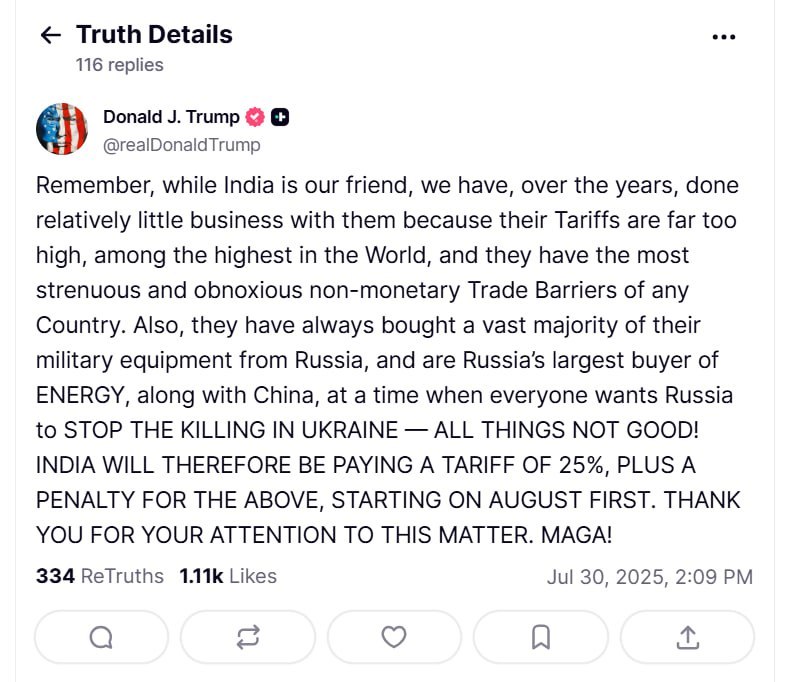Click the share upload button
Image resolution: width=787 pixels, height=682 pixels.
tap(687, 637)
